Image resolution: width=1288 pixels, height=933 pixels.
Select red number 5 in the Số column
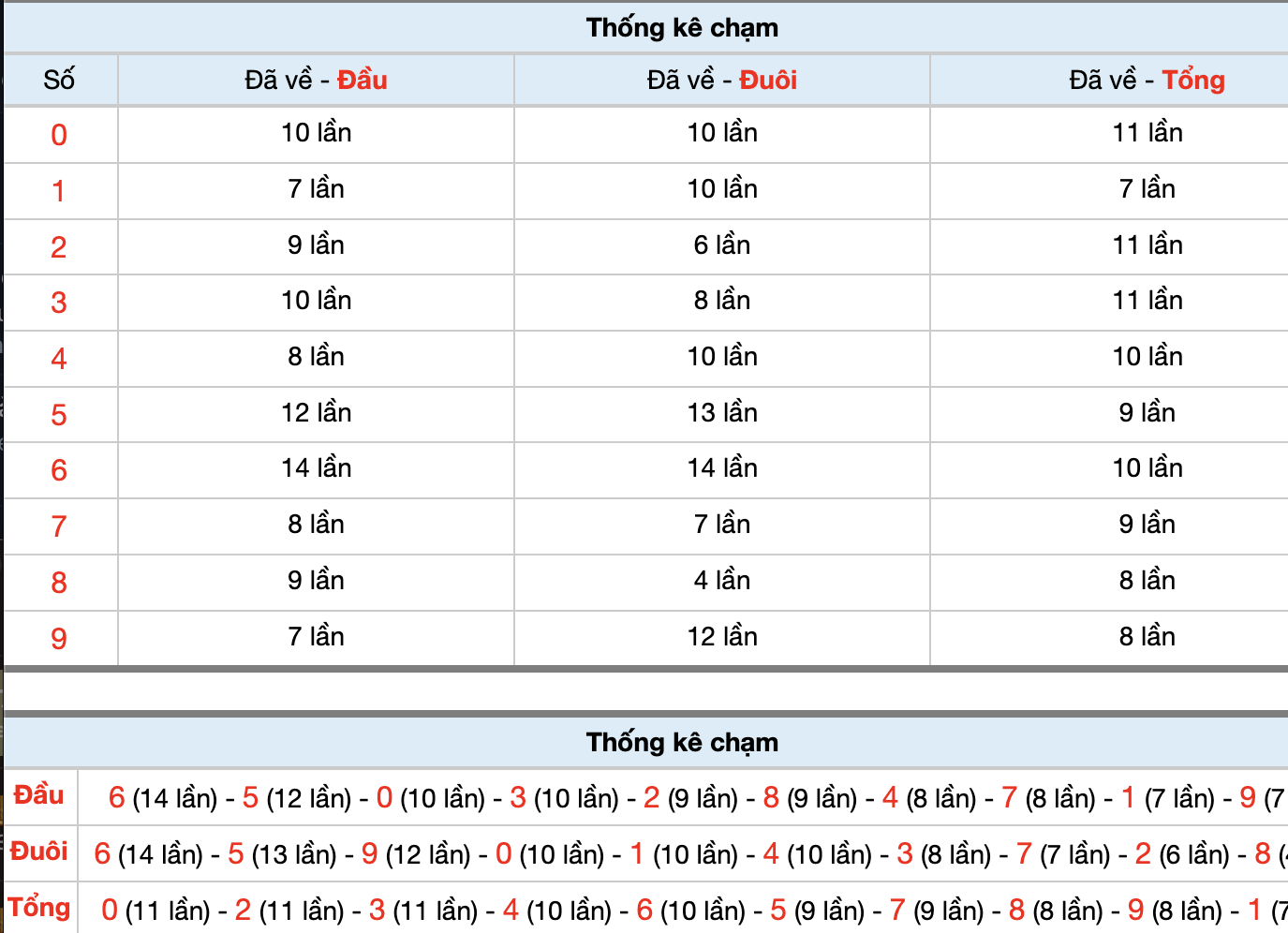click(x=59, y=415)
